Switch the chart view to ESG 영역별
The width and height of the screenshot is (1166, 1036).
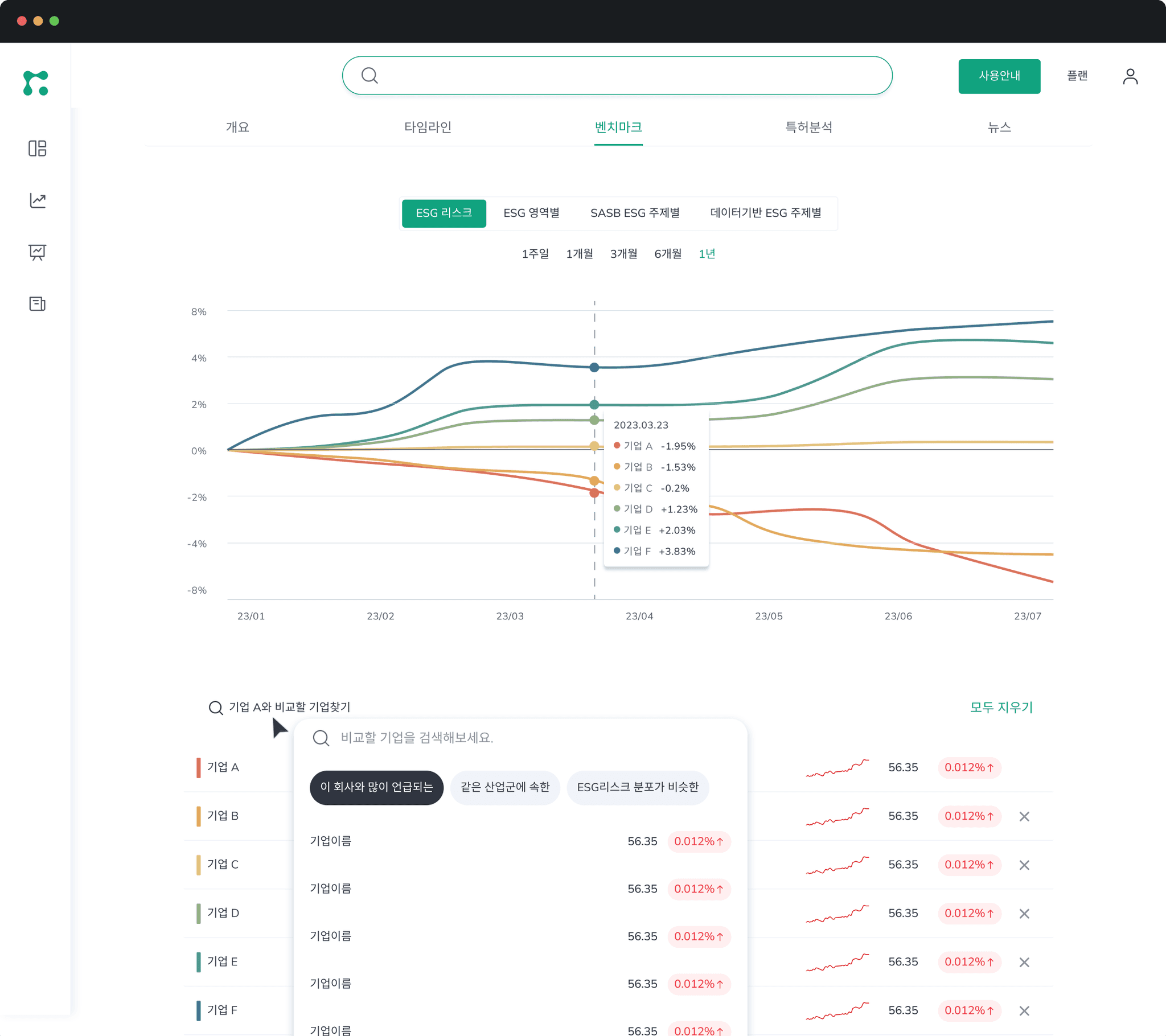coord(531,213)
